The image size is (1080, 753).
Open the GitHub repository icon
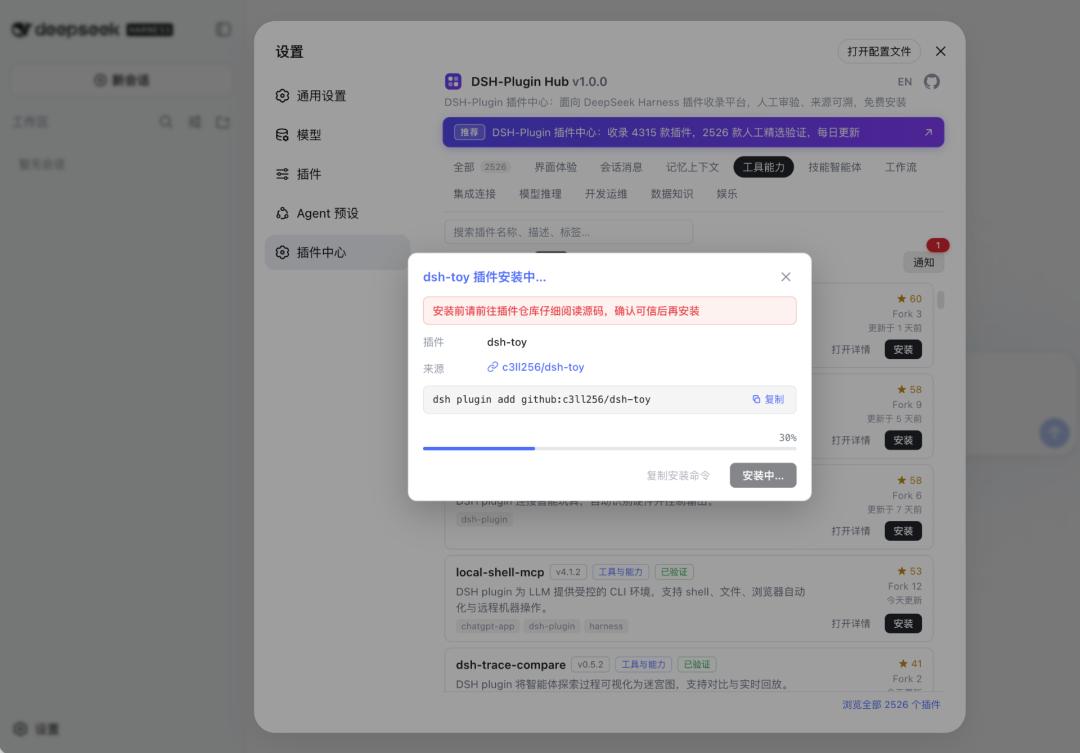pos(931,81)
